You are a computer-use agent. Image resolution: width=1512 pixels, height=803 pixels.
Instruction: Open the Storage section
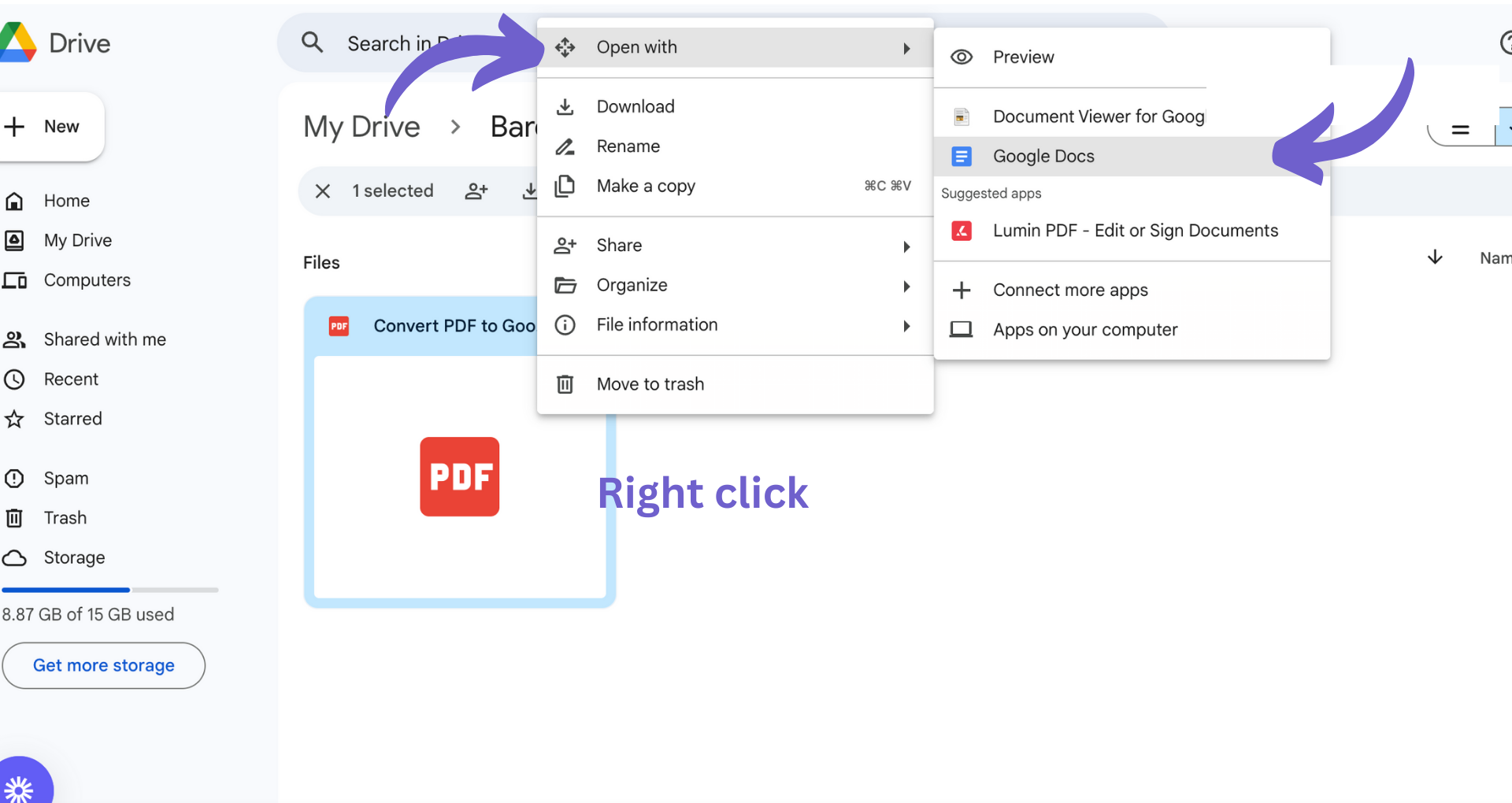coord(74,557)
